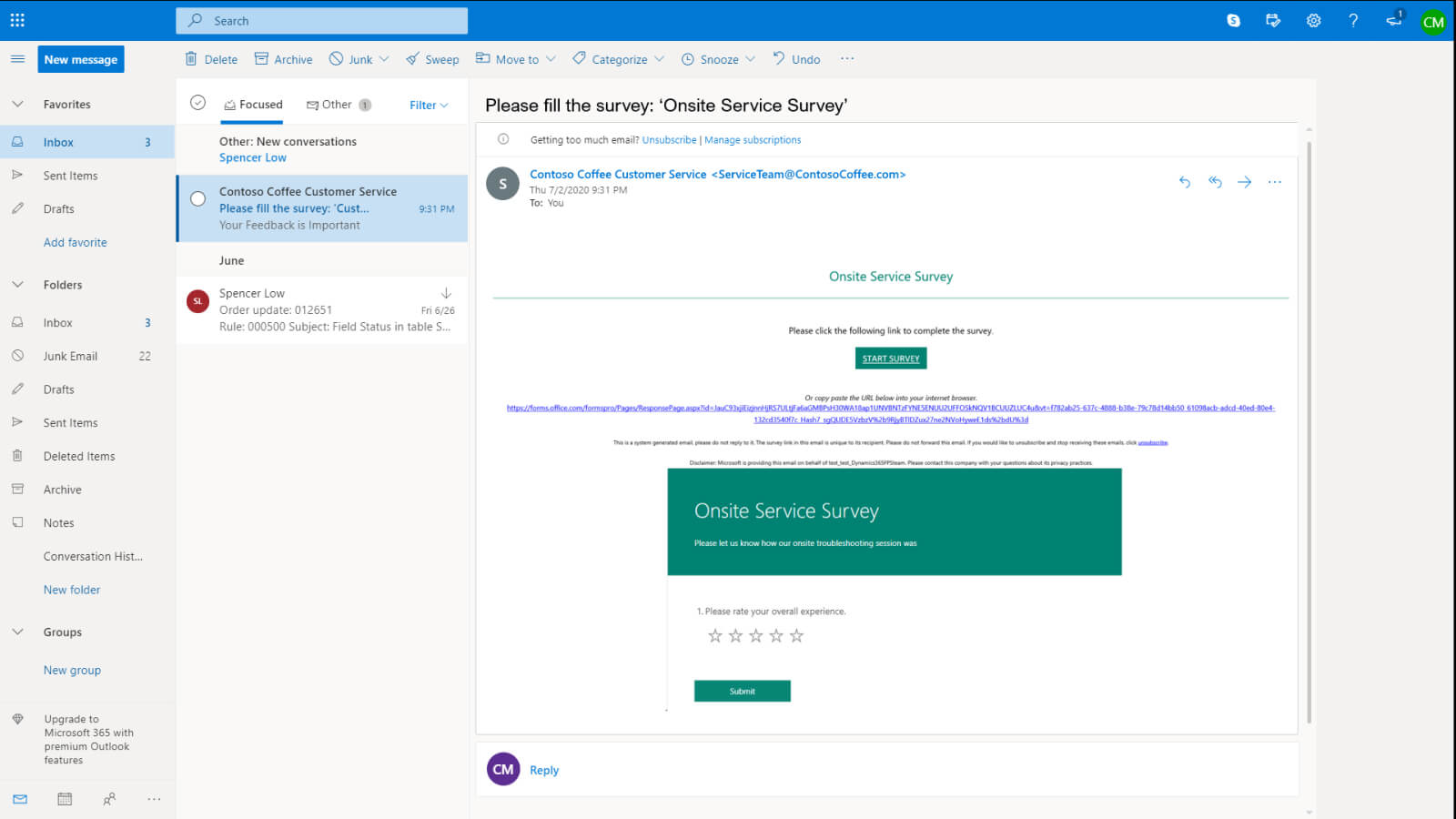Viewport: 1456px width, 819px height.
Task: Forward the message with the arrow icon
Action: tap(1244, 182)
